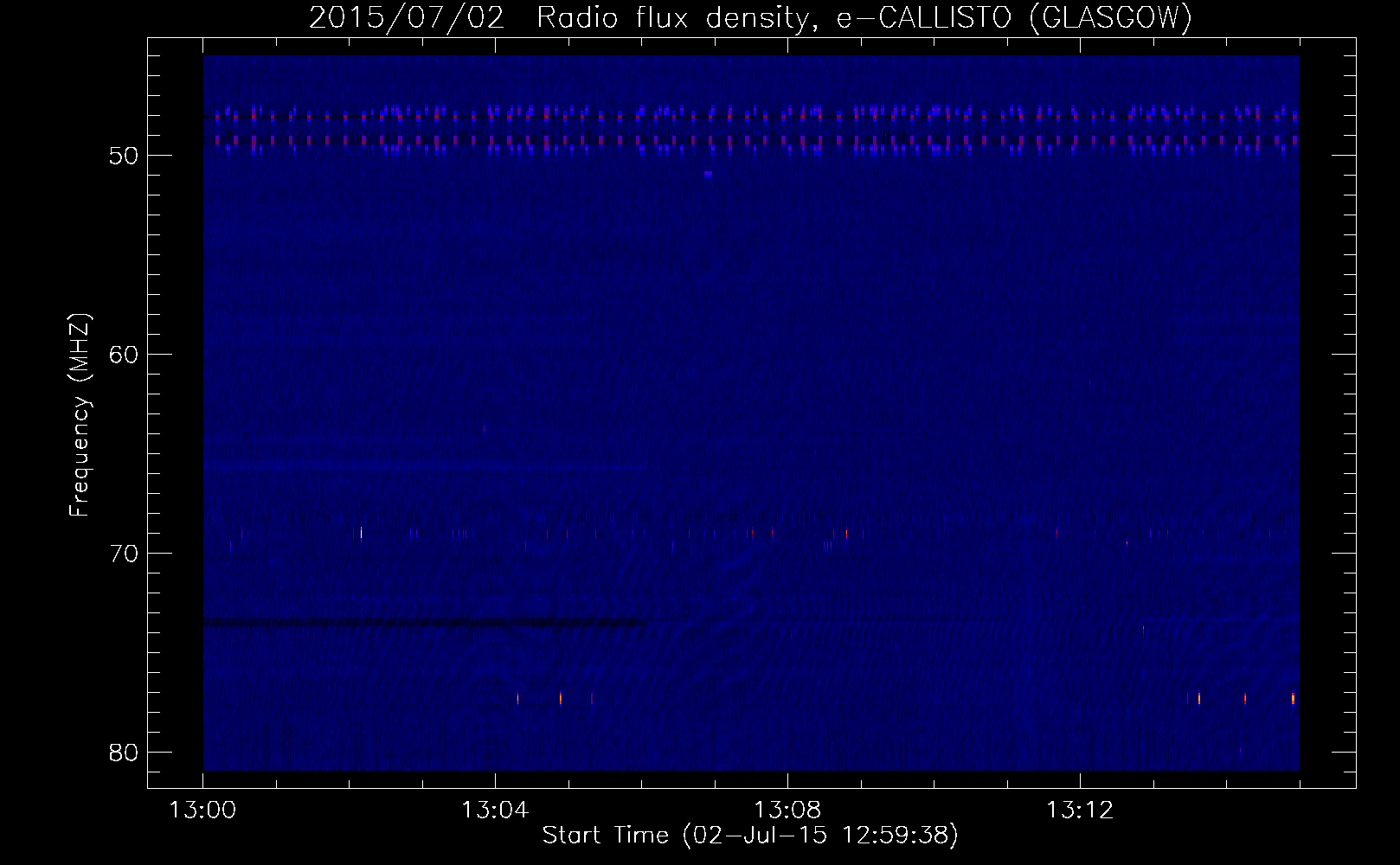The height and width of the screenshot is (865, 1400).
Task: Click the 13:04 time tick label
Action: 495,811
